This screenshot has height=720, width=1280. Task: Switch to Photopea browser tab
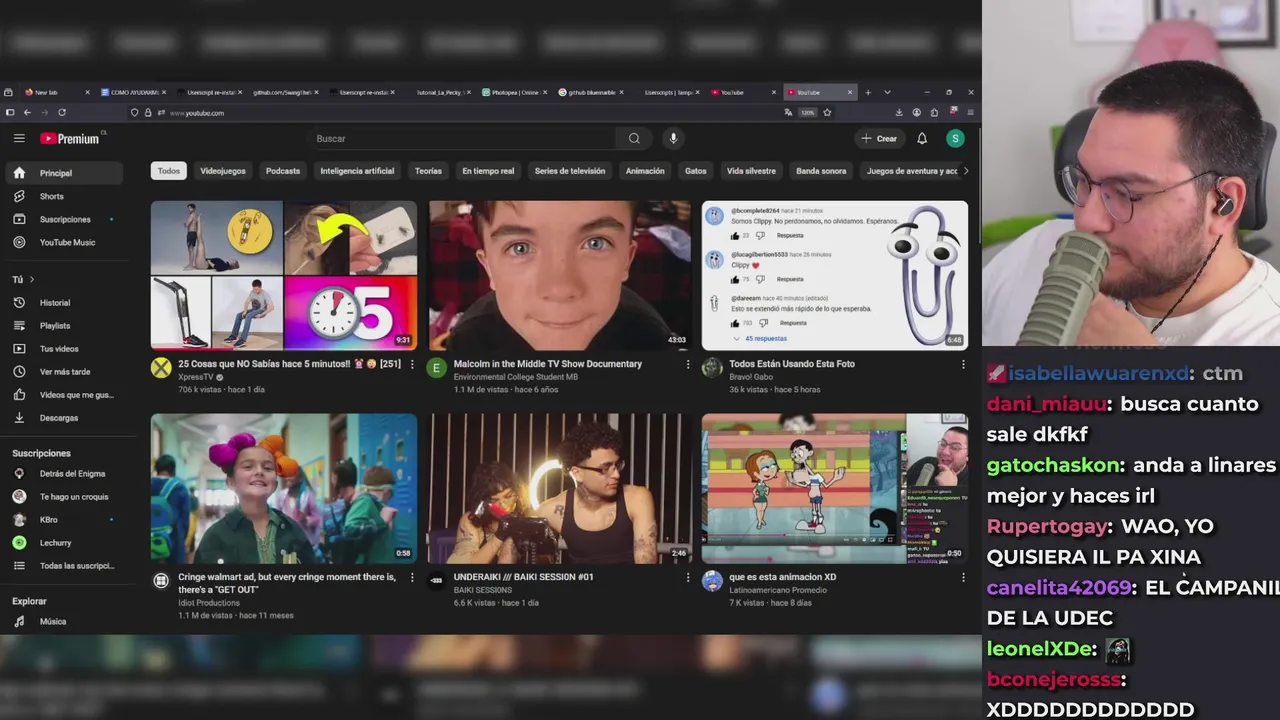pyautogui.click(x=515, y=92)
